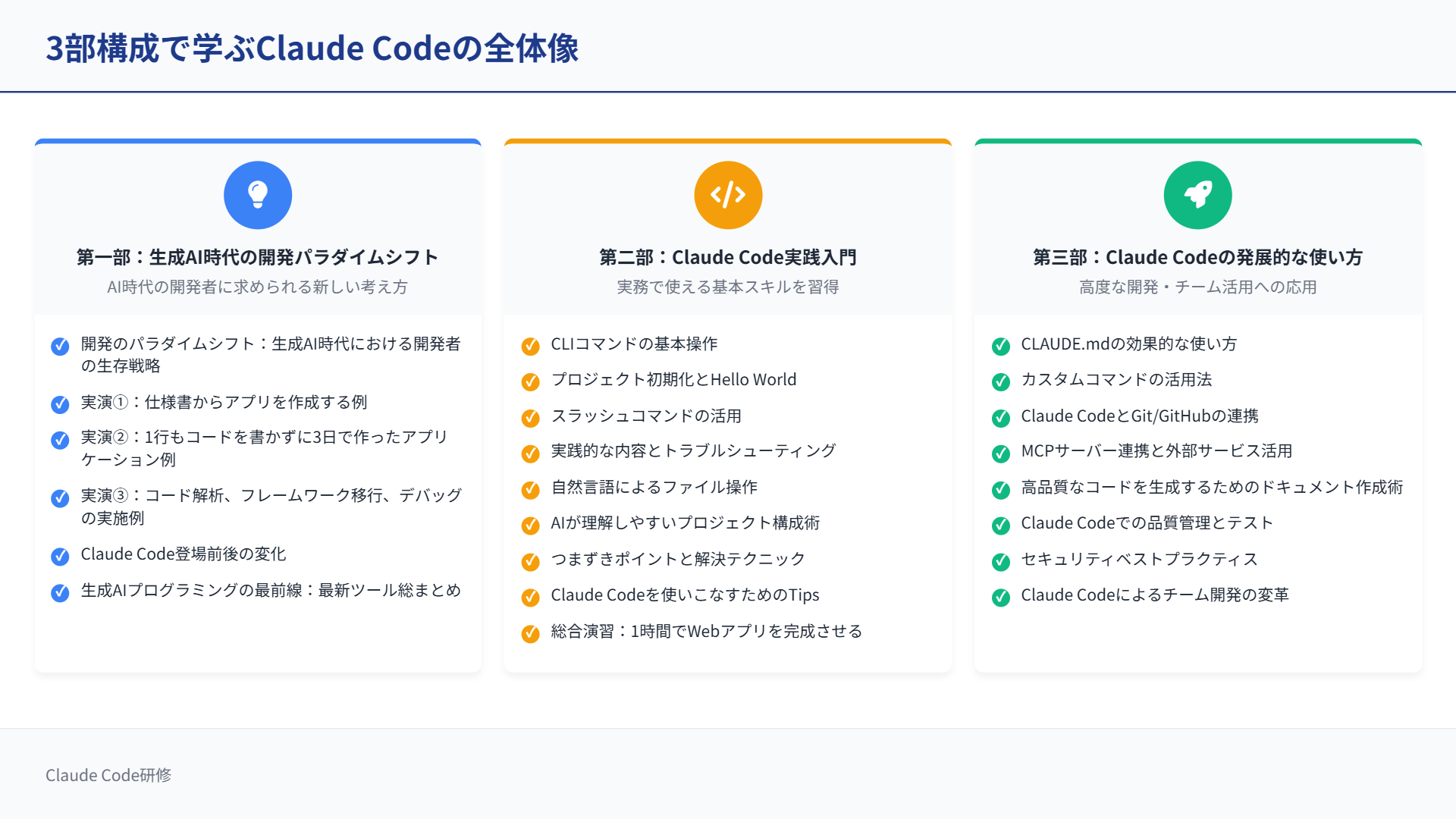Click the check icon beside 実演①：仕様書からアプリを作成する例

[60, 405]
